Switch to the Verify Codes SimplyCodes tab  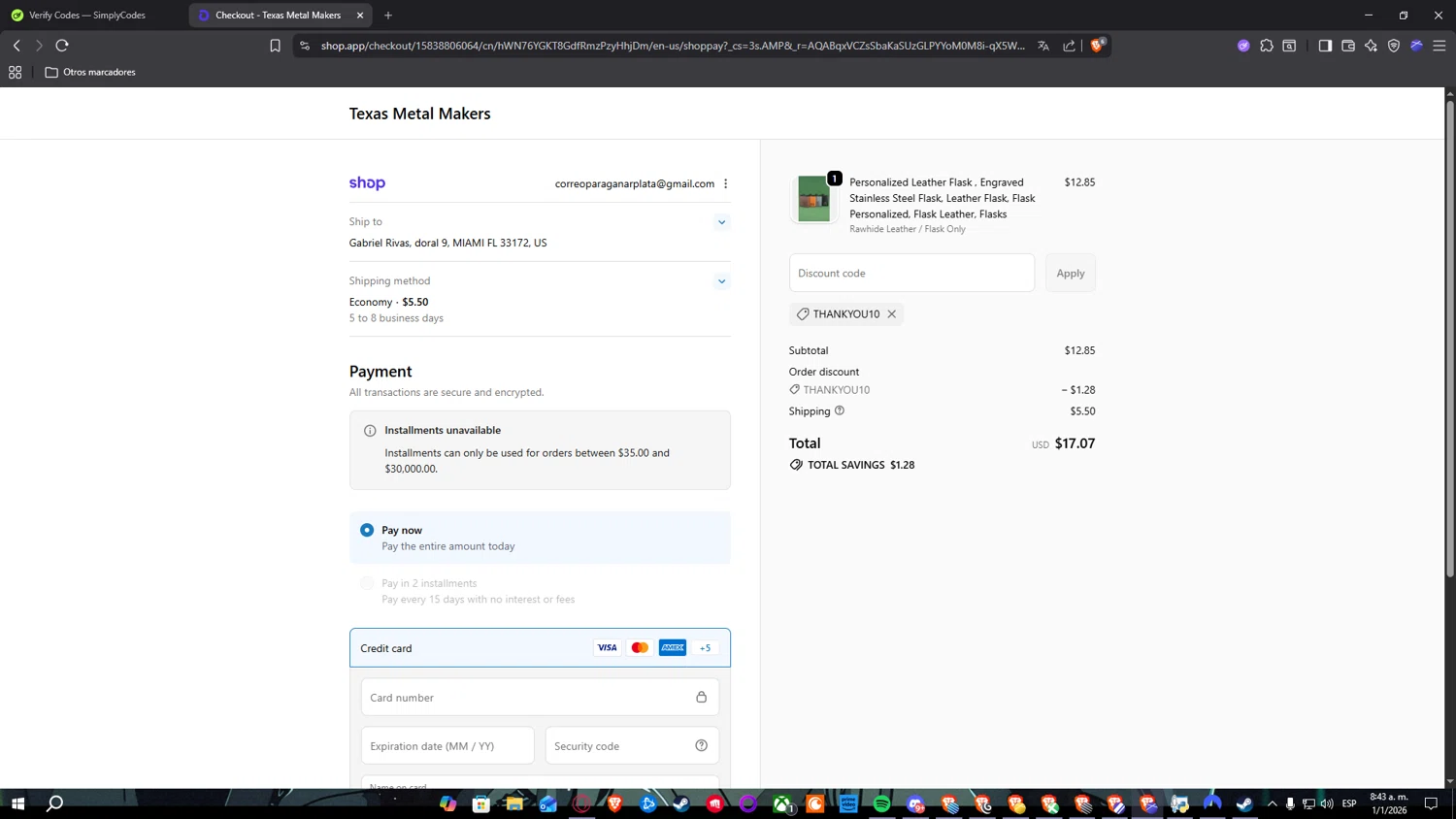tap(87, 16)
